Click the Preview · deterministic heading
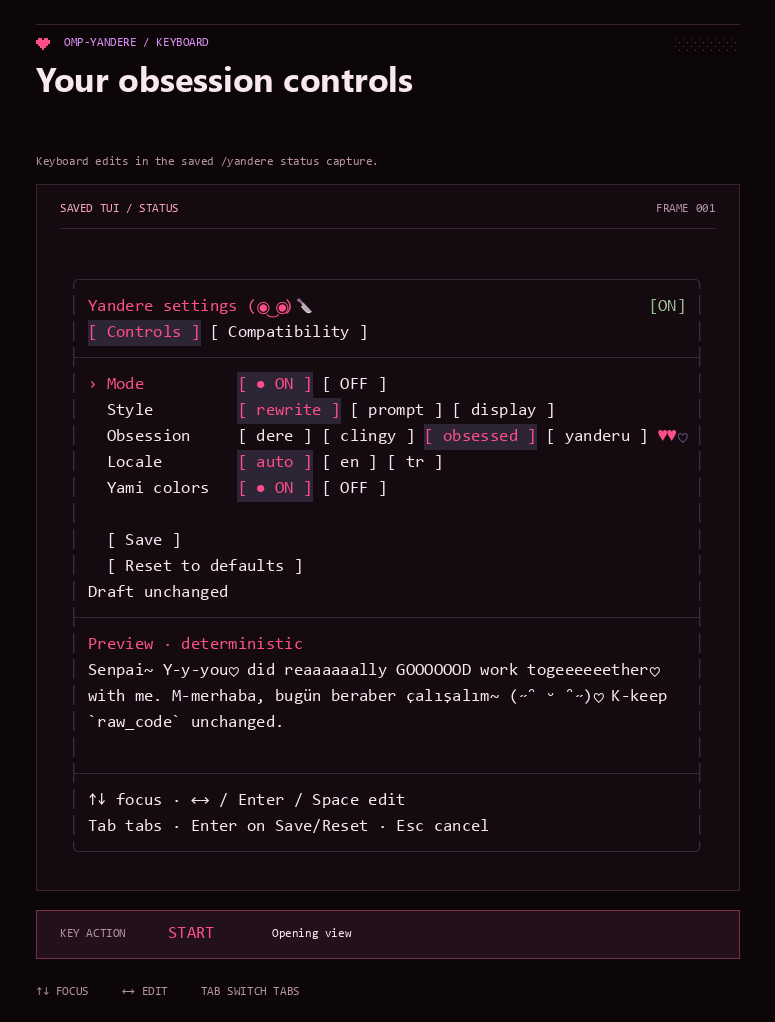This screenshot has width=775, height=1022. click(x=196, y=644)
